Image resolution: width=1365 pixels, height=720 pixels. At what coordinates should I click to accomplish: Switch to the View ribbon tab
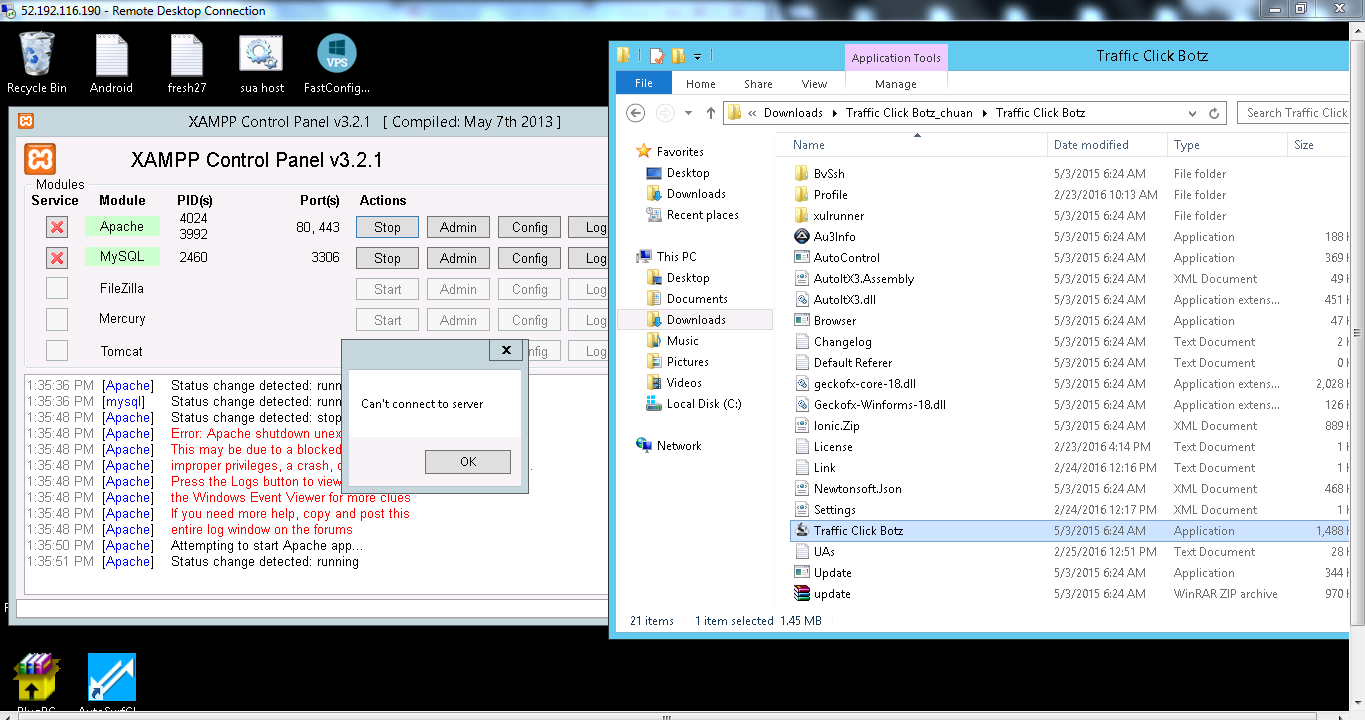pyautogui.click(x=814, y=84)
